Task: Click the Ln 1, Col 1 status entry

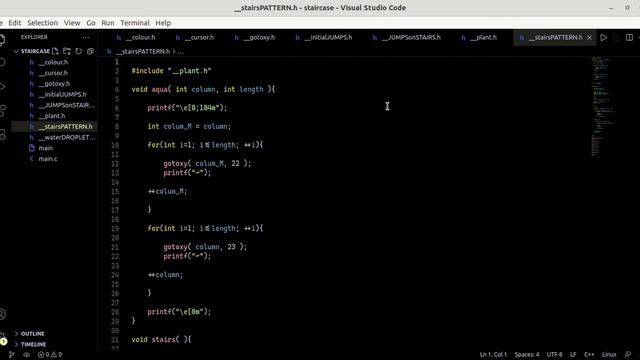Action: (x=493, y=355)
